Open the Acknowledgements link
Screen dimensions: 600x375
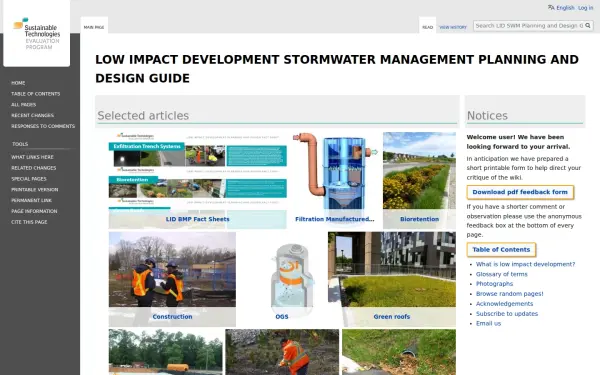(504, 304)
